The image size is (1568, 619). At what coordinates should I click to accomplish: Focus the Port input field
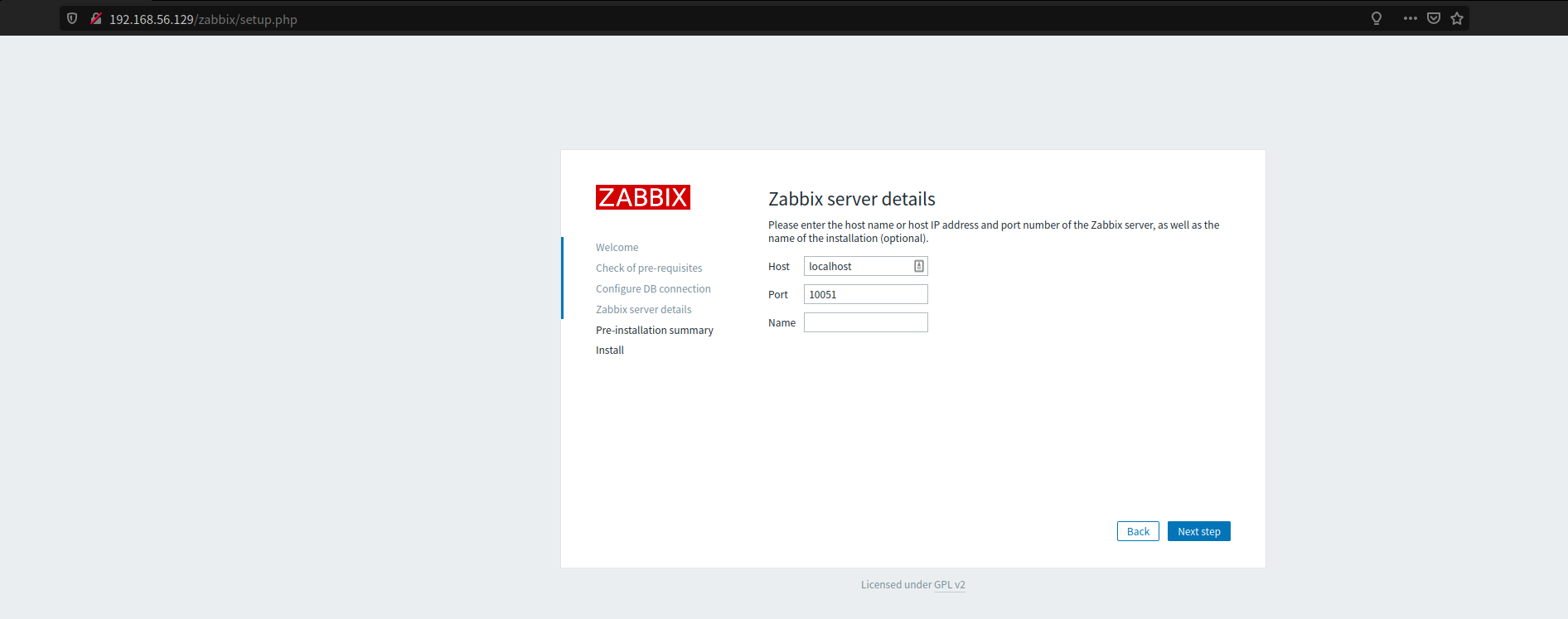pos(865,294)
